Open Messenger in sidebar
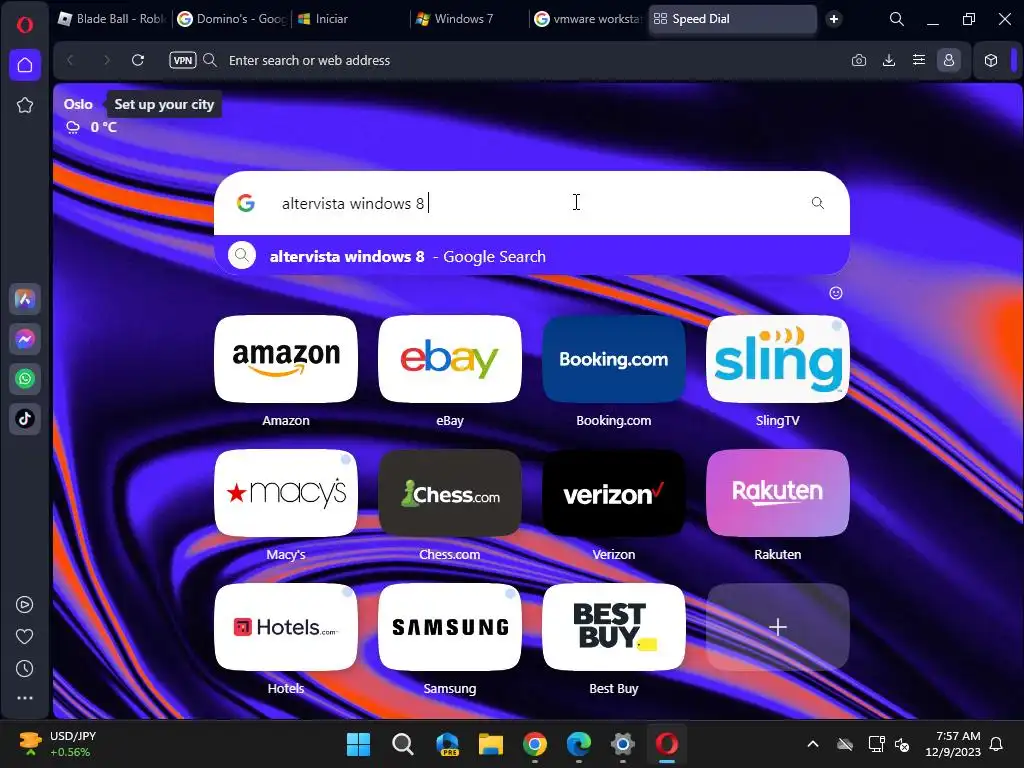Viewport: 1024px width, 768px height. pos(25,339)
